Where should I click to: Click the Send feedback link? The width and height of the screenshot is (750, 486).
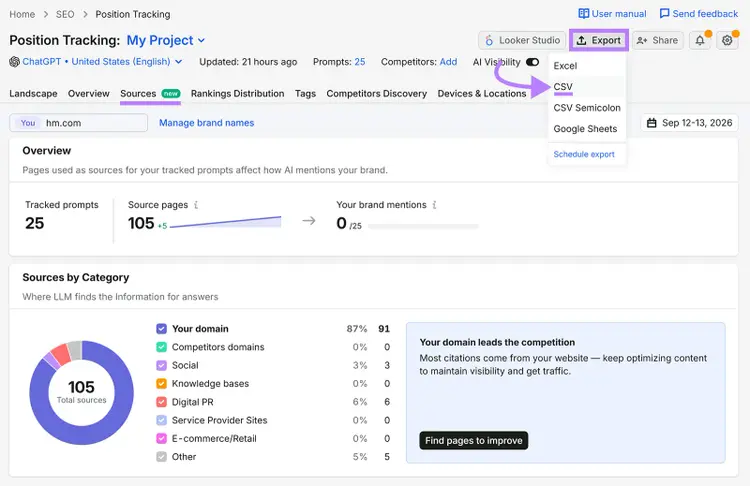(699, 13)
